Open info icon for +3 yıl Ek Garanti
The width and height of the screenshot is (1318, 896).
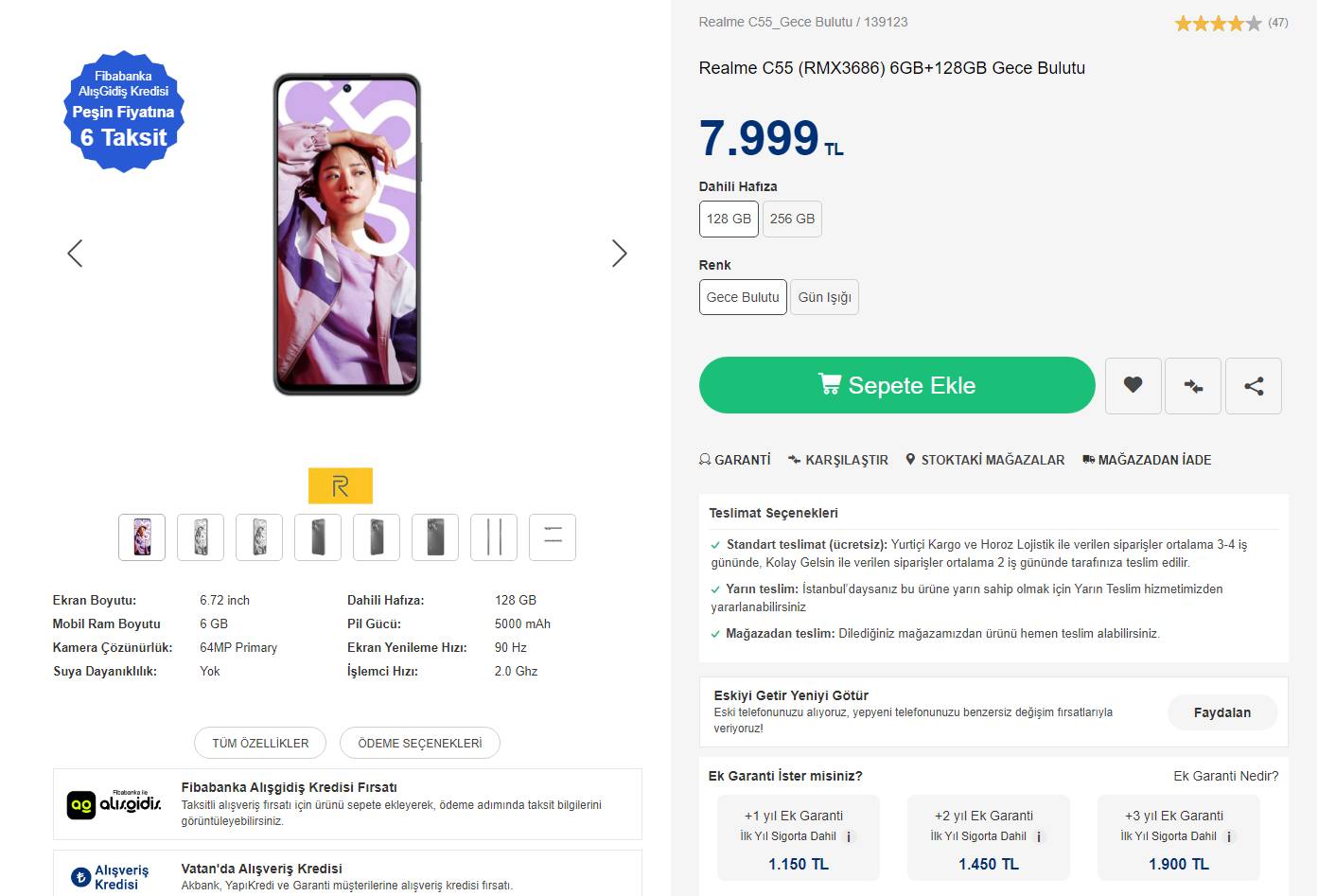[x=1229, y=836]
